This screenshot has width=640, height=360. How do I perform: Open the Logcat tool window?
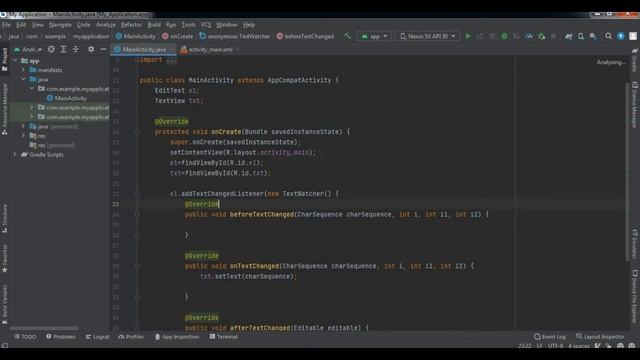click(x=98, y=337)
